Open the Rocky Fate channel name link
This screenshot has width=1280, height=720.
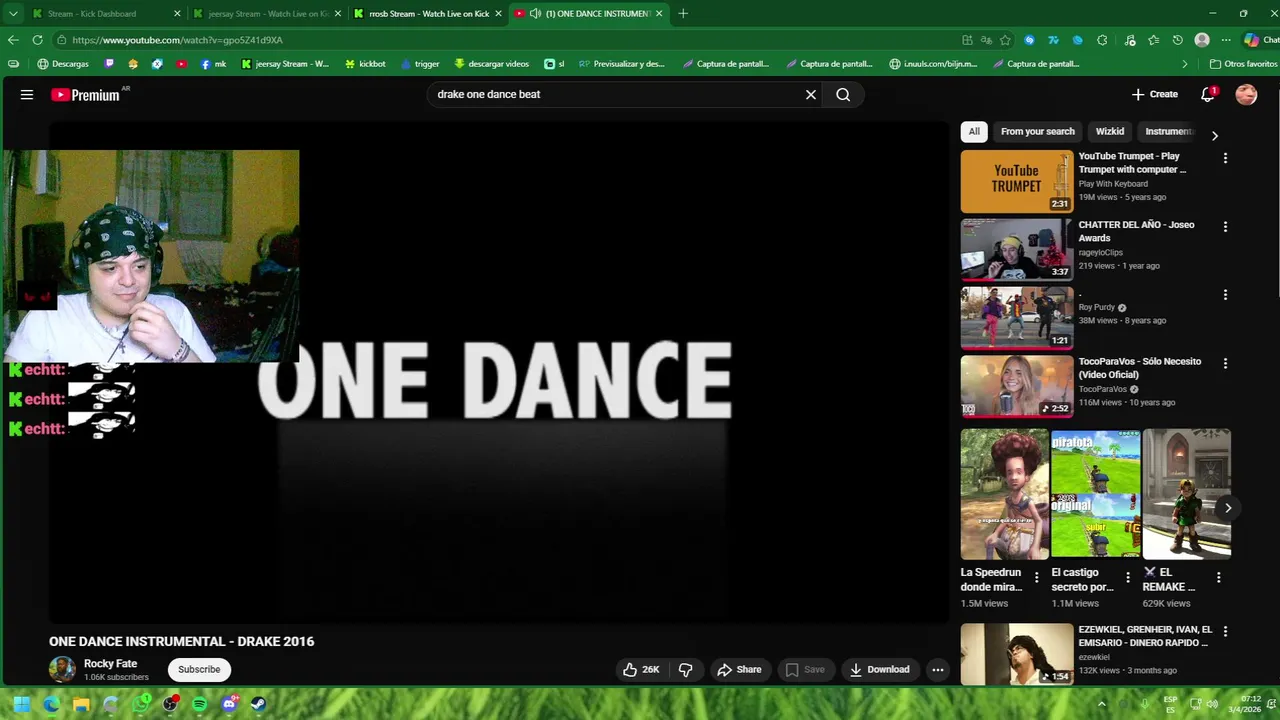pyautogui.click(x=110, y=664)
